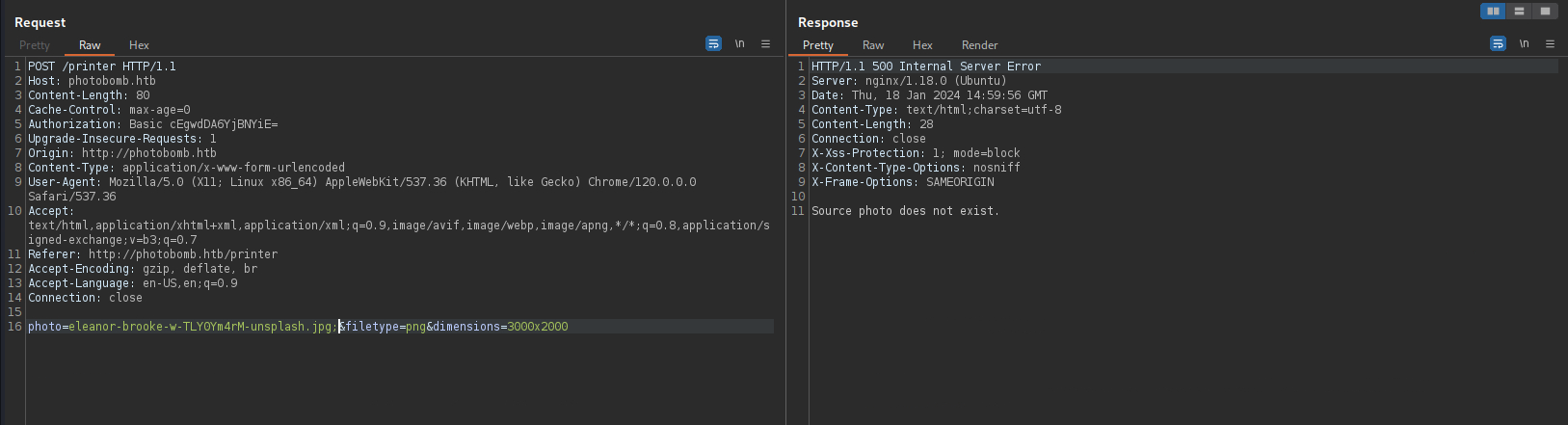Screen dimensions: 1568x425
Task: Toggle word wrap in Request panel
Action: tap(713, 43)
